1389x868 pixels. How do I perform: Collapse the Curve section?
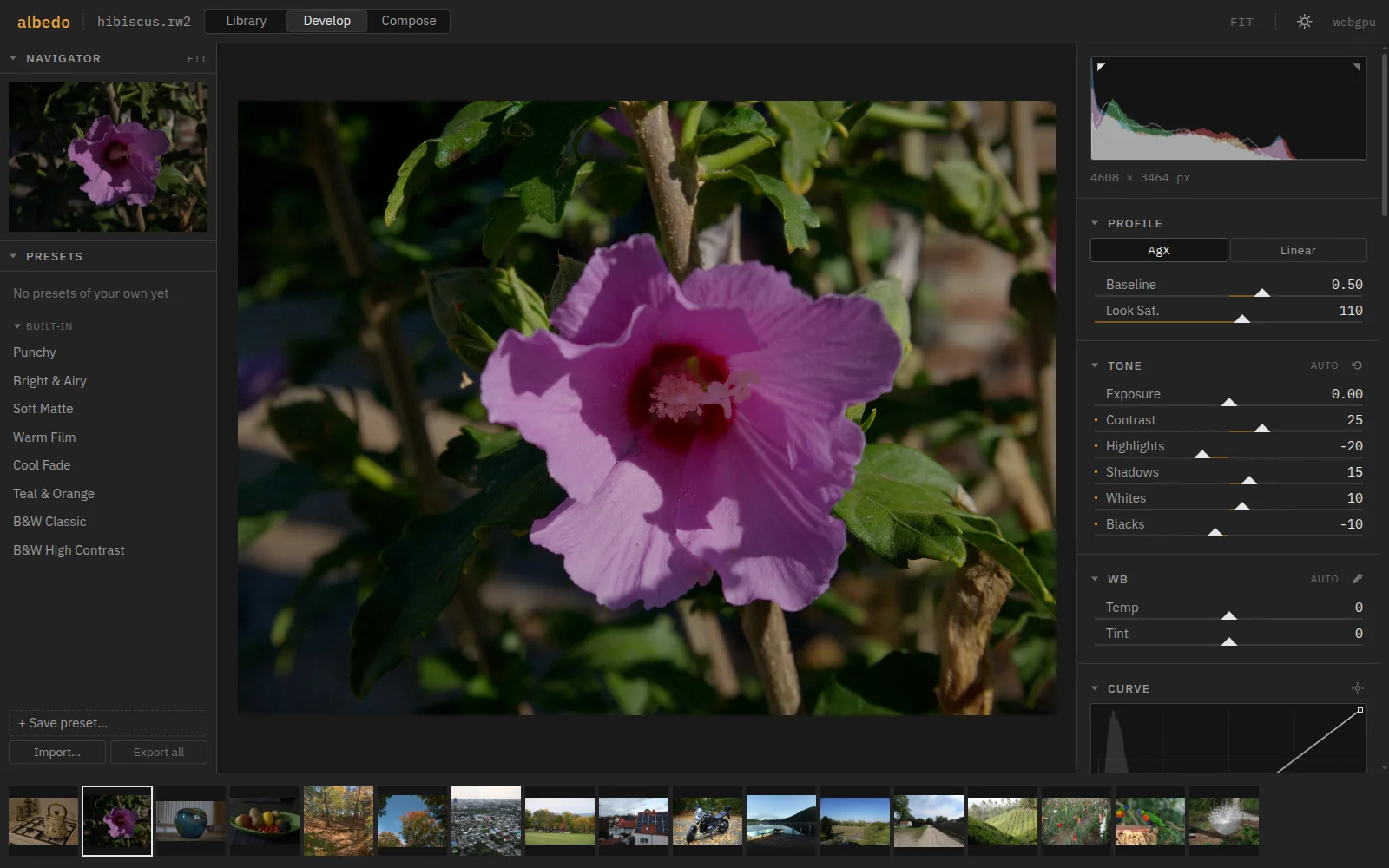pos(1095,688)
